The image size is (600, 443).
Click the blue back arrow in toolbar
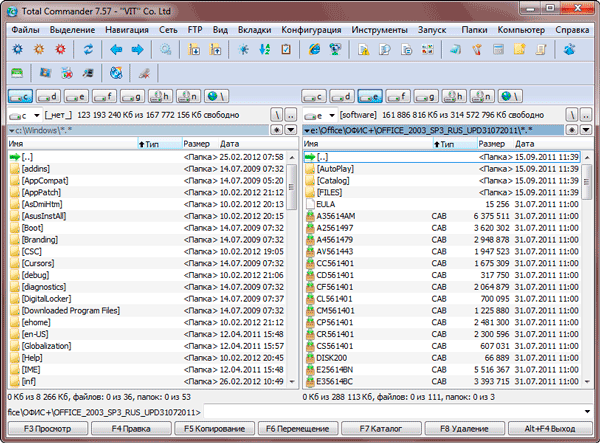pos(116,48)
